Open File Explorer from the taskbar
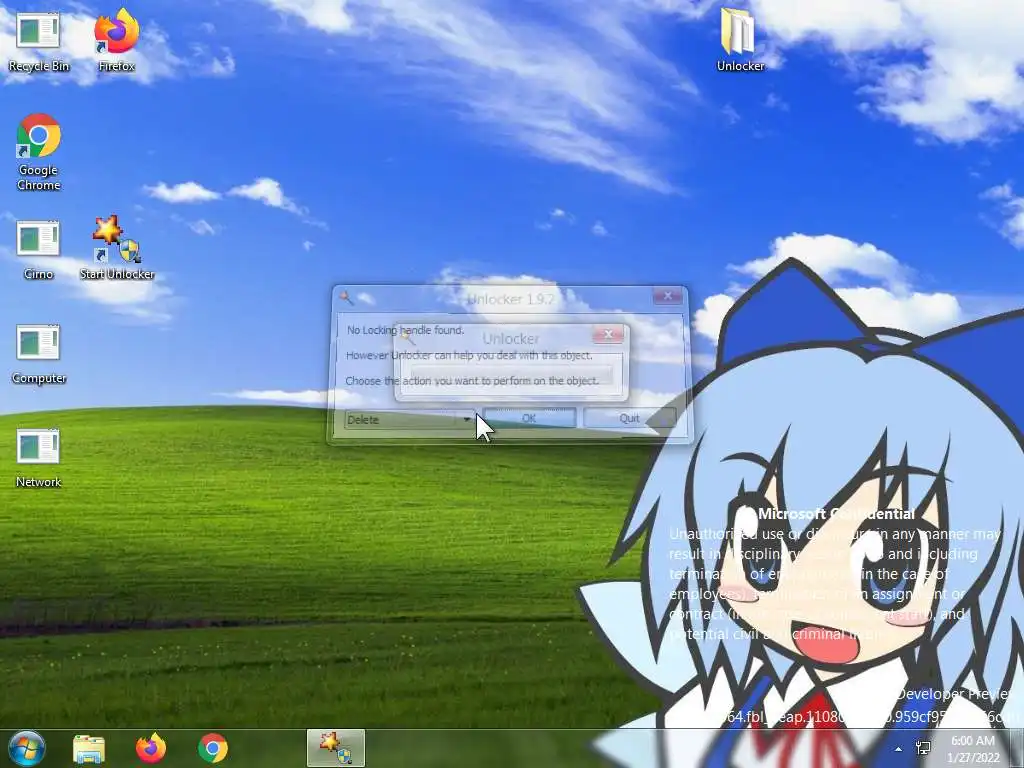Viewport: 1024px width, 768px height. pos(89,749)
